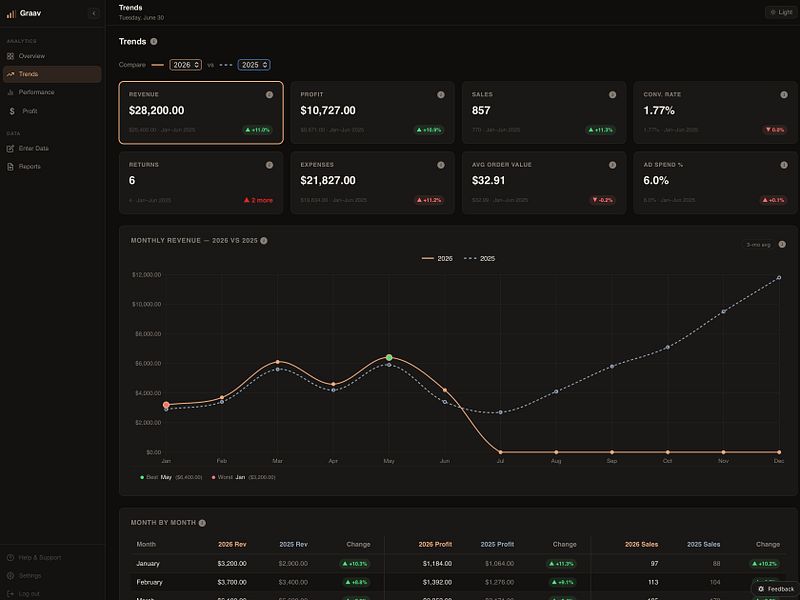
Task: Select the Expenses metric card
Action: 372,183
